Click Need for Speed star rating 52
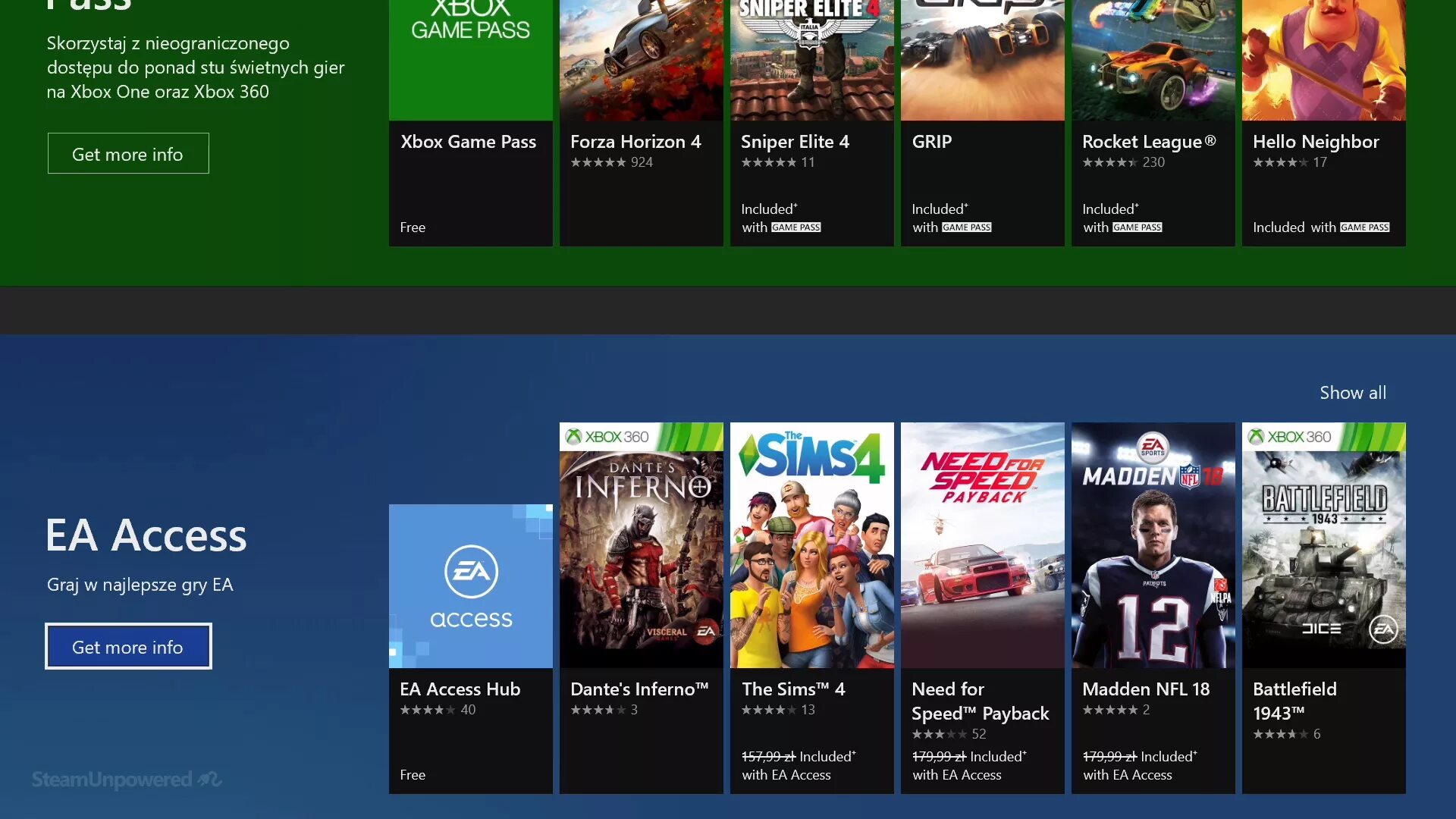 tap(949, 734)
